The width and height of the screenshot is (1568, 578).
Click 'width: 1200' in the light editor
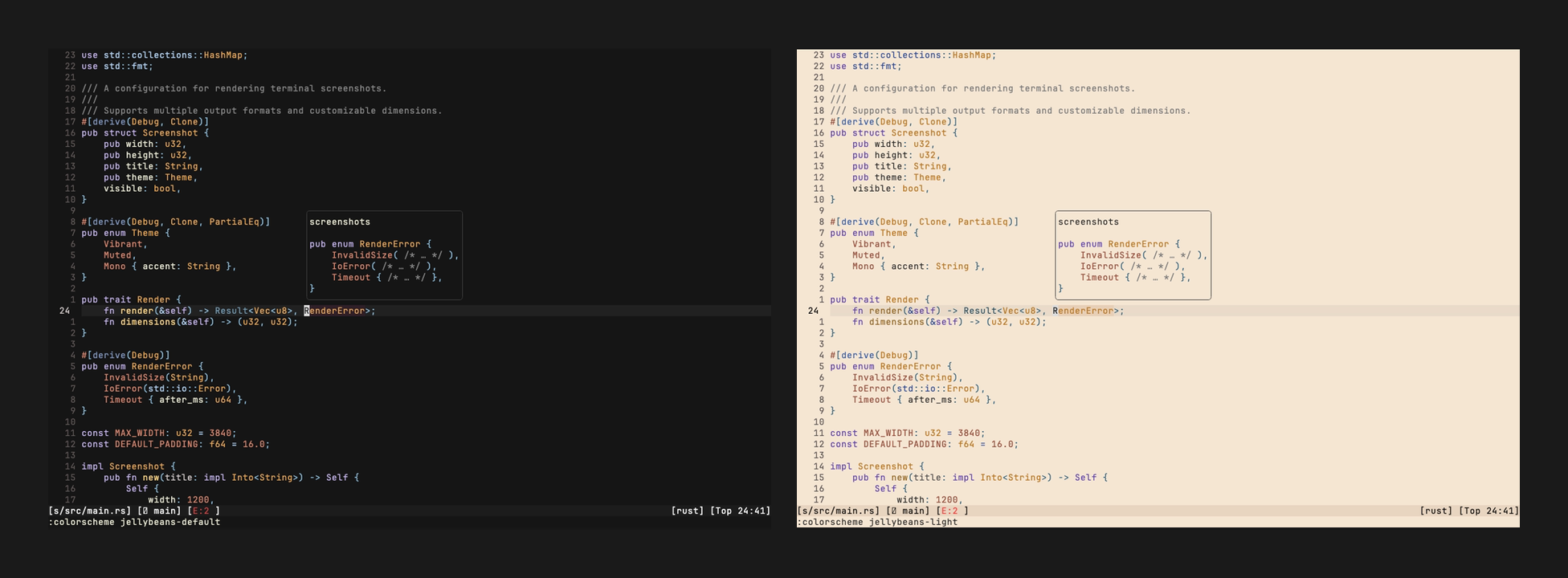(x=927, y=500)
